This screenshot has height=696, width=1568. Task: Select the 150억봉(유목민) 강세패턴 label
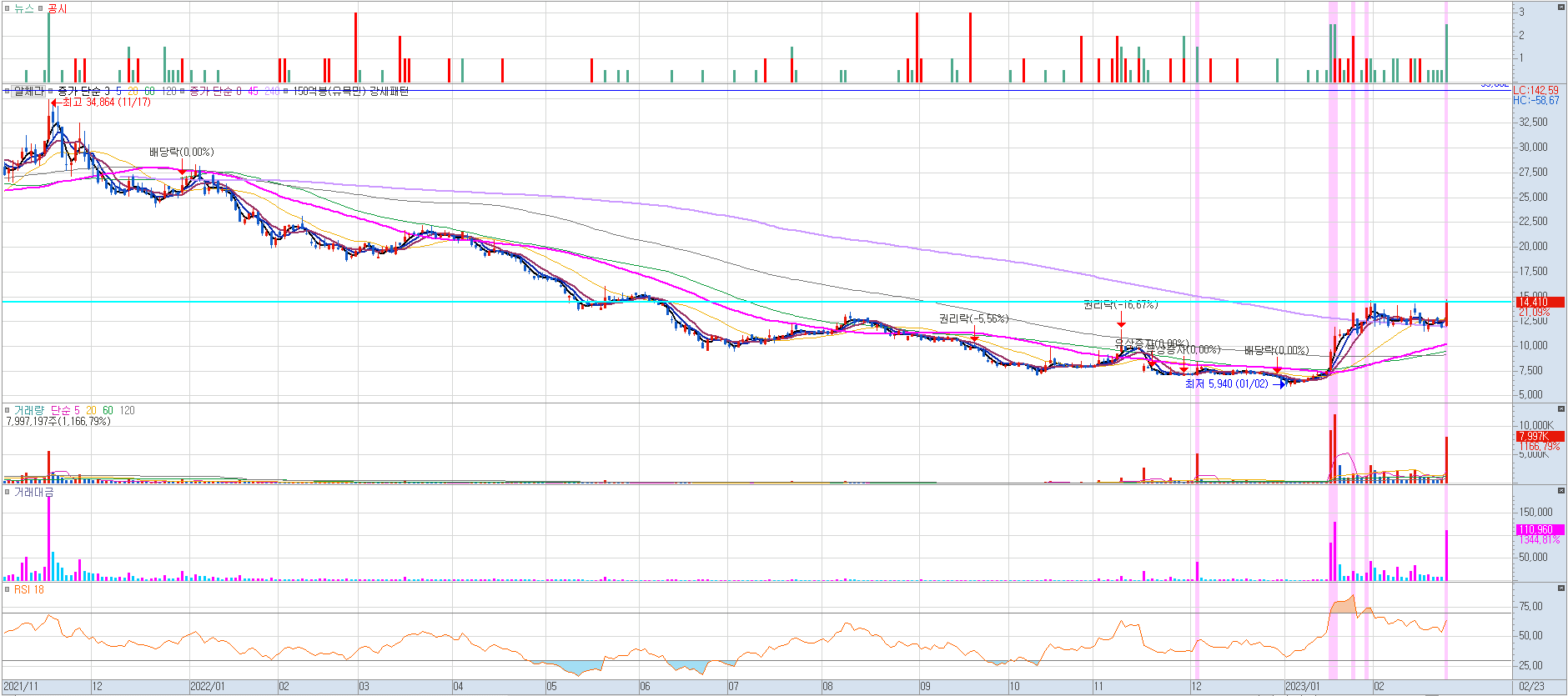coord(350,91)
